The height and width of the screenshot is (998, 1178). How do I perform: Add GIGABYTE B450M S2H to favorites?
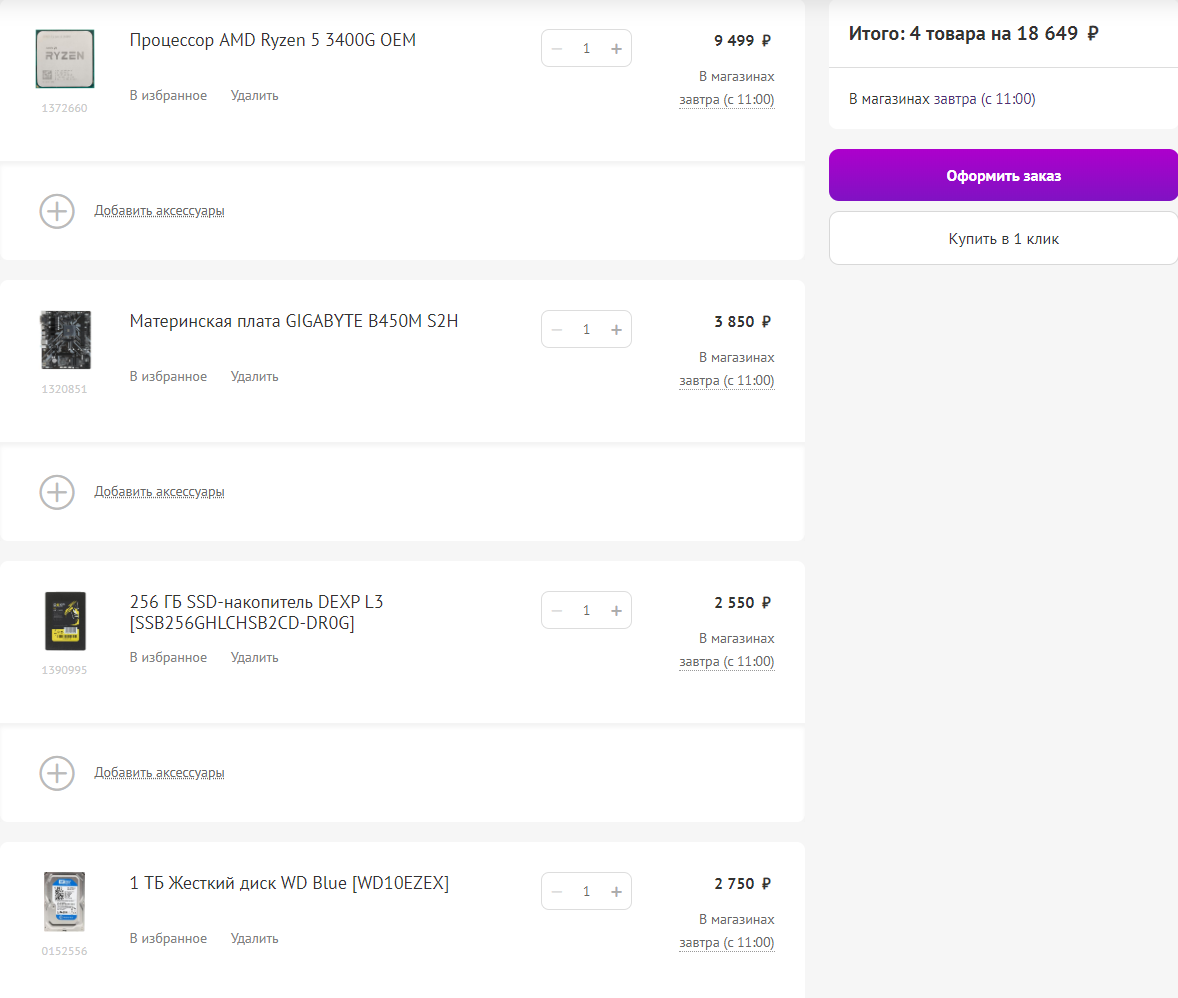click(168, 377)
